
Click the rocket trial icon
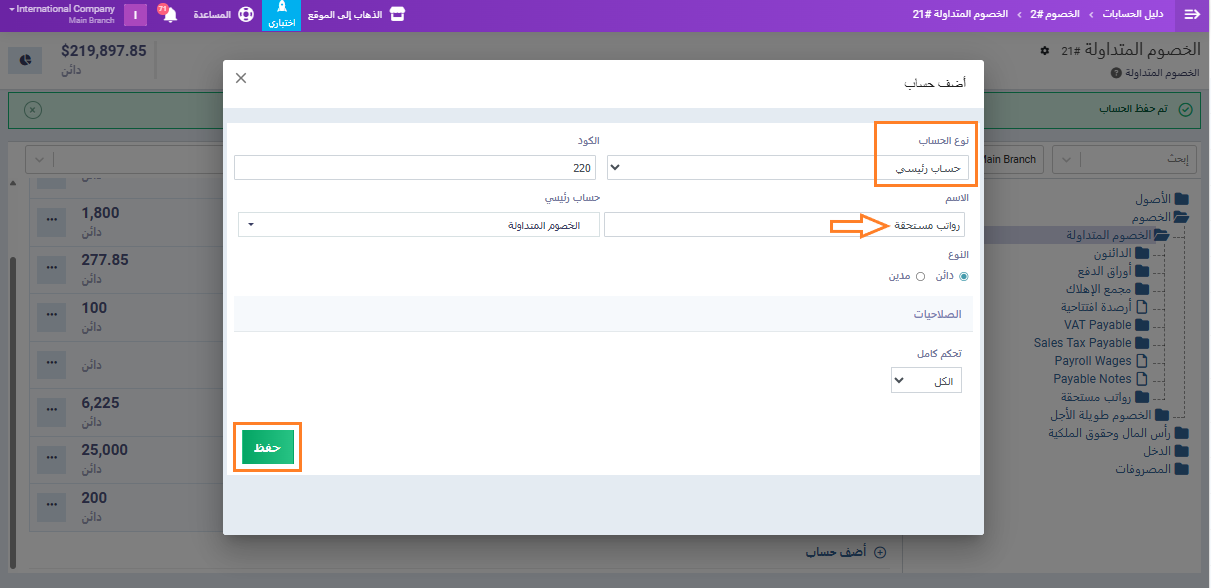(281, 9)
